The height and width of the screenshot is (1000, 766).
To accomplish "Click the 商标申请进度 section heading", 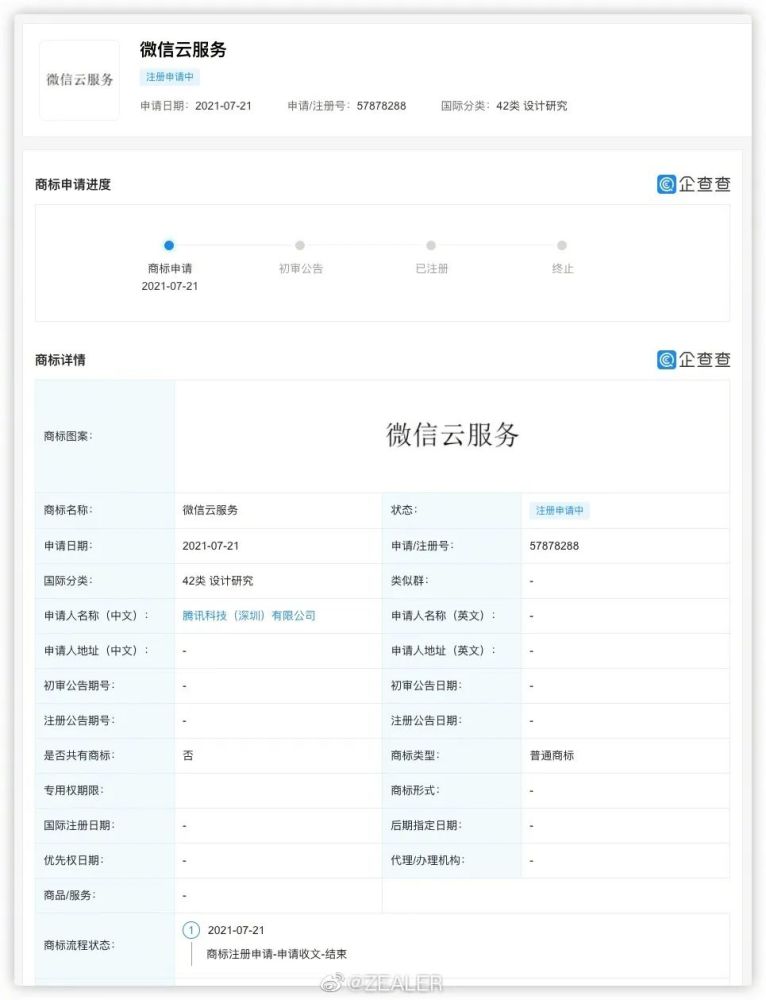I will (73, 184).
